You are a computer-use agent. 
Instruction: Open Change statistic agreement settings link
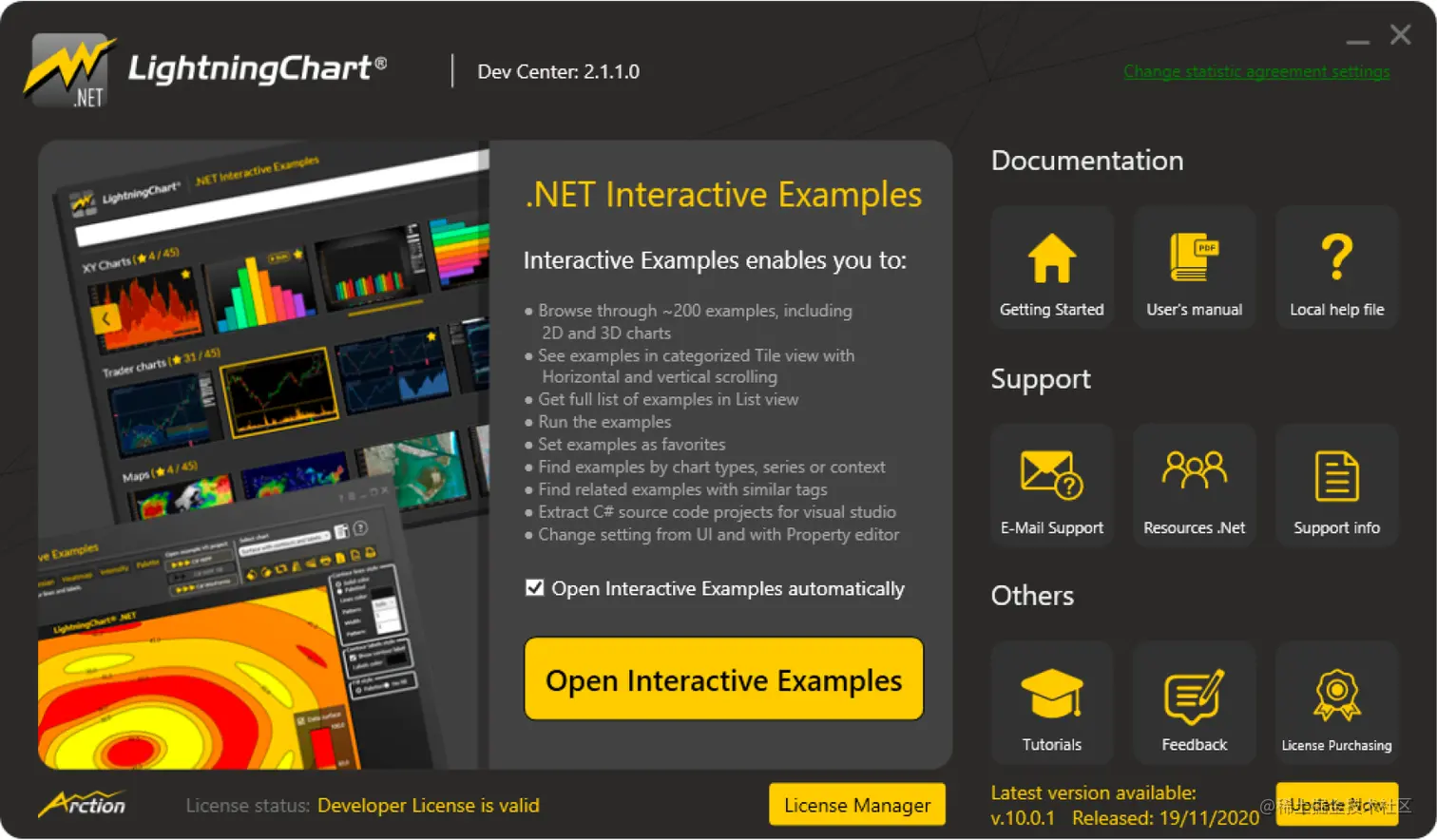pyautogui.click(x=1256, y=71)
